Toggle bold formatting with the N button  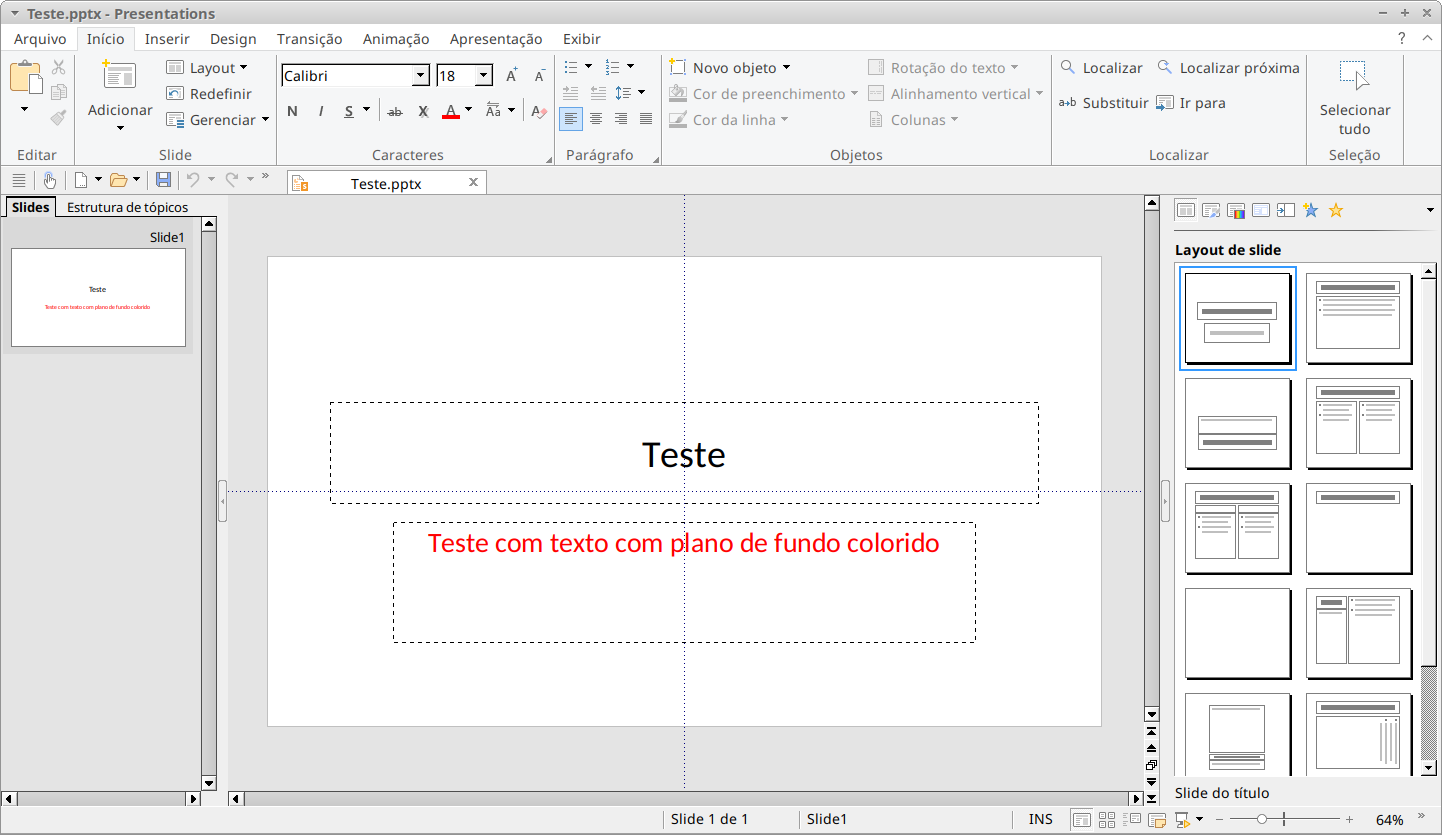292,111
